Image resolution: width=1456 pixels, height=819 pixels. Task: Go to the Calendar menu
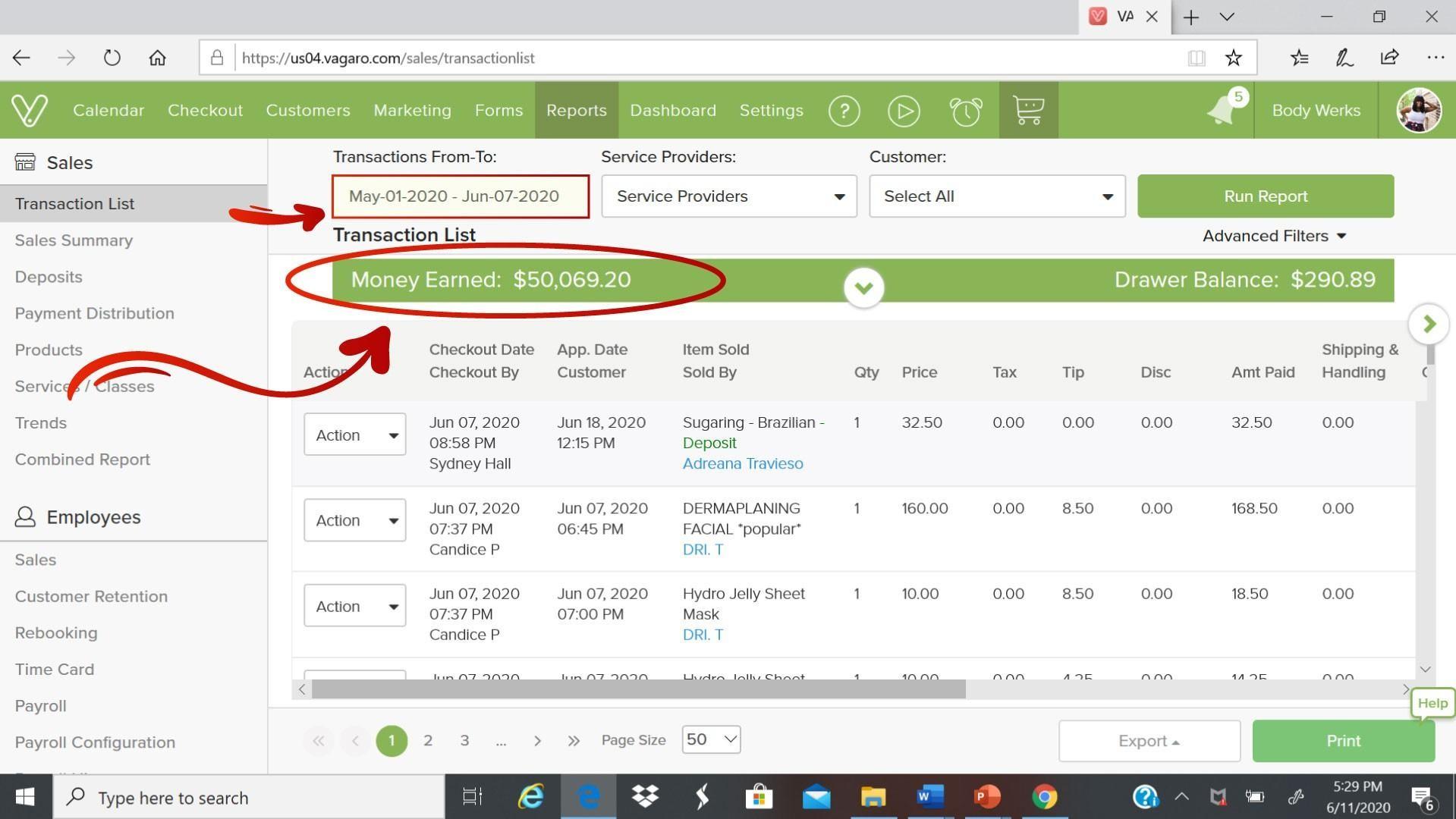click(x=108, y=110)
